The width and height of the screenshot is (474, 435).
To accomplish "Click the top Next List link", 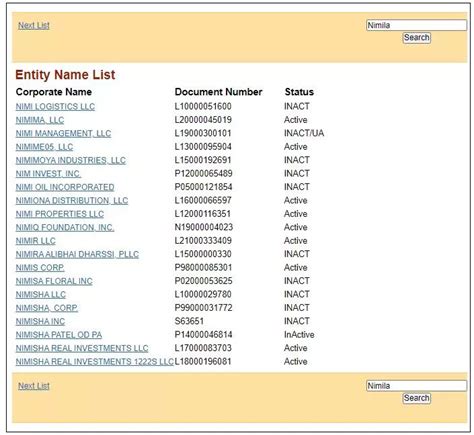I will tap(34, 25).
